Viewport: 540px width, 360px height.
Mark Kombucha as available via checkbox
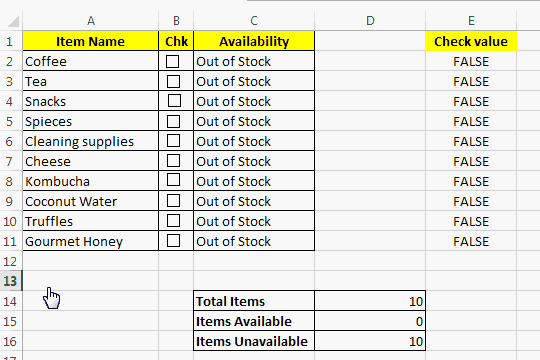[173, 180]
